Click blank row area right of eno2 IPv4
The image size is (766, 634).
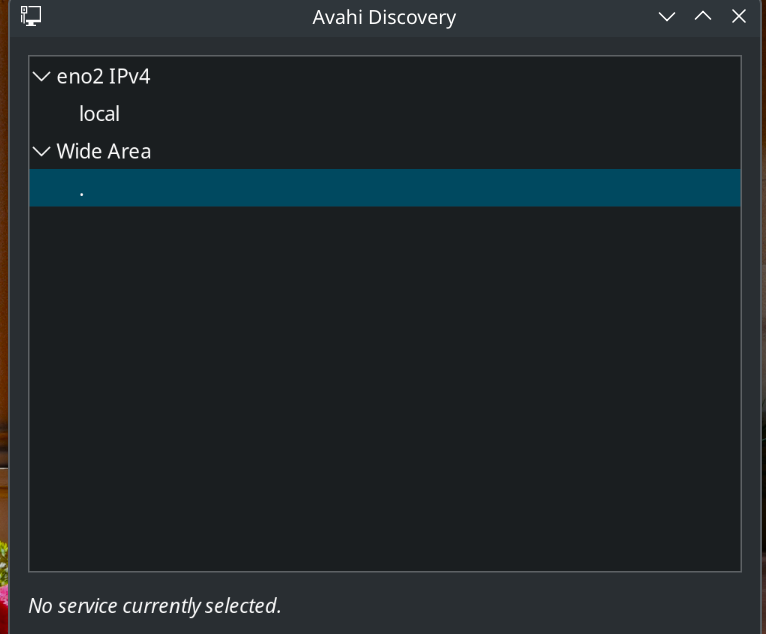pos(446,77)
